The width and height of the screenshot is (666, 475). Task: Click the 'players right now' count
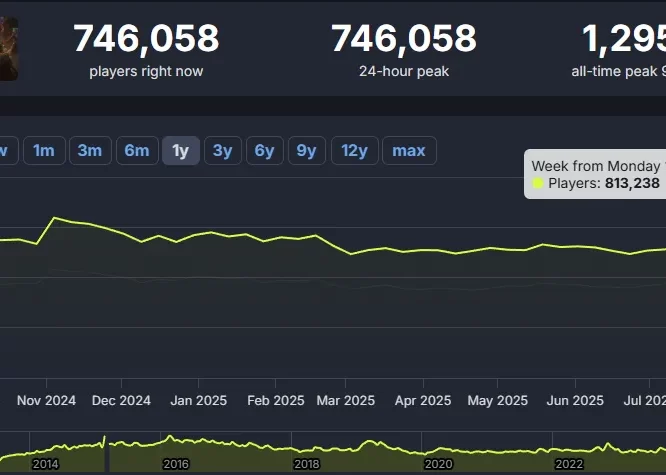click(146, 39)
